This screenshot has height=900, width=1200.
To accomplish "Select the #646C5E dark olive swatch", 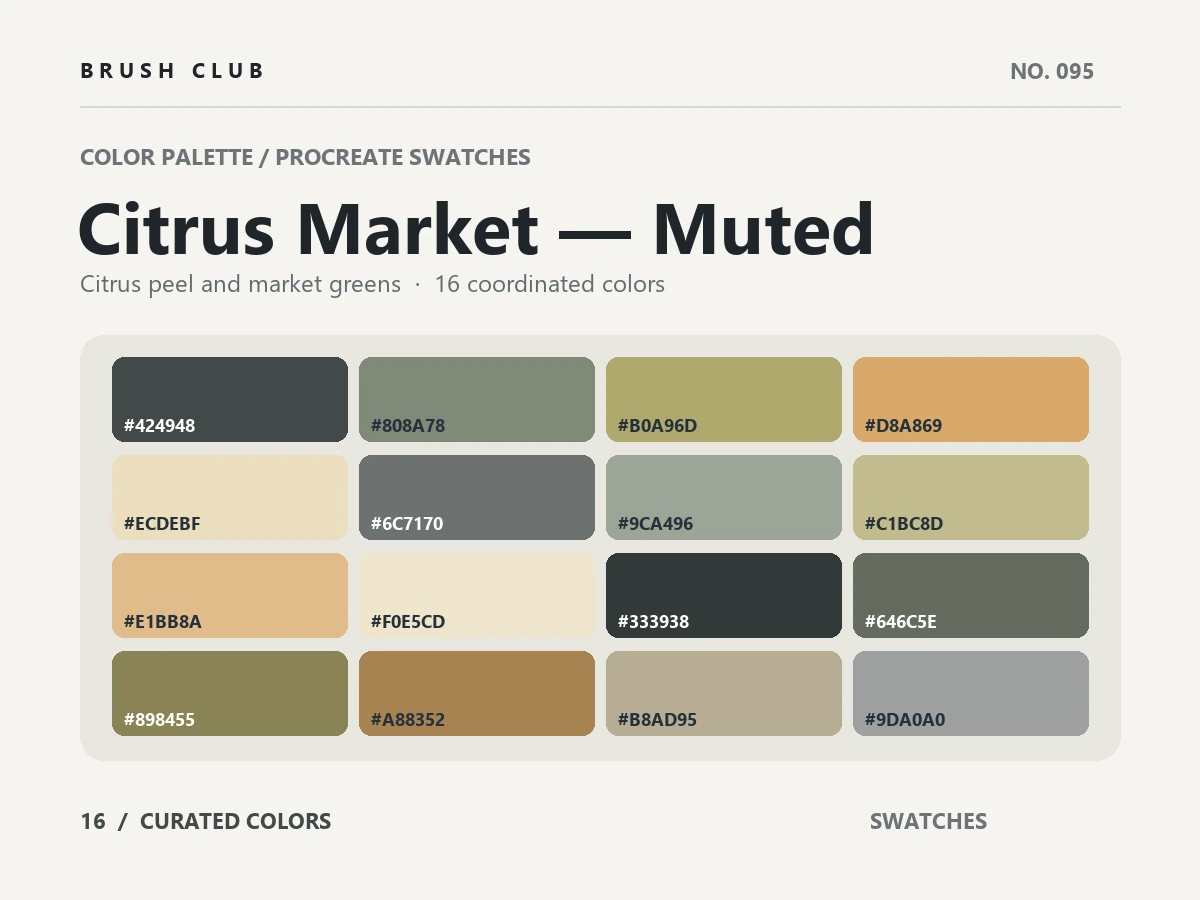I will [x=971, y=595].
